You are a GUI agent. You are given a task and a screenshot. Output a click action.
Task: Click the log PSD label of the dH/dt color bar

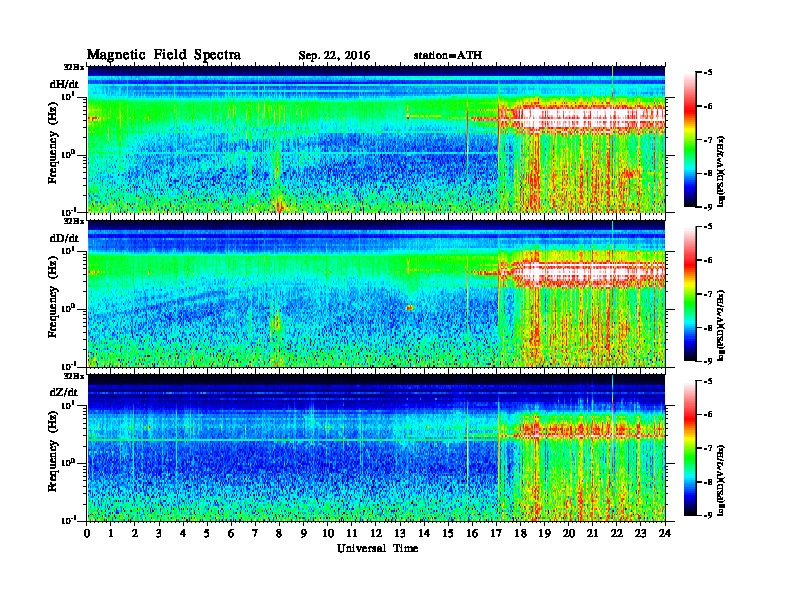coord(722,170)
